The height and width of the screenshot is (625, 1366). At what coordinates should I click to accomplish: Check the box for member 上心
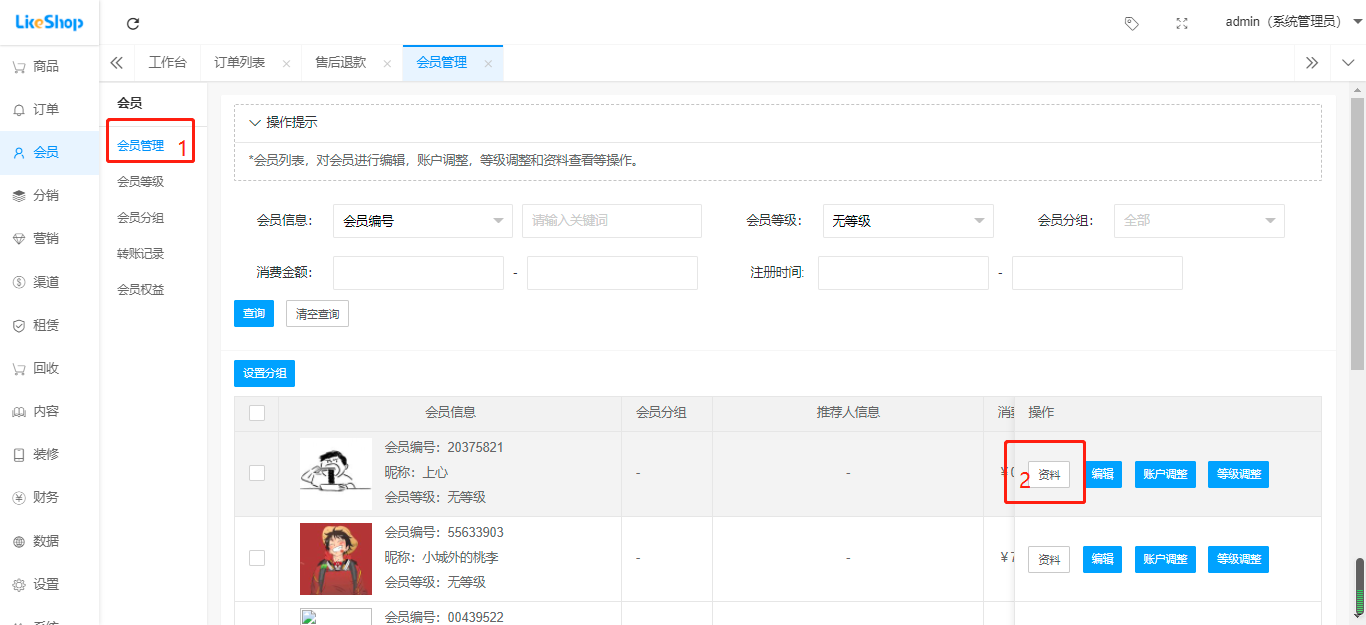tap(257, 473)
